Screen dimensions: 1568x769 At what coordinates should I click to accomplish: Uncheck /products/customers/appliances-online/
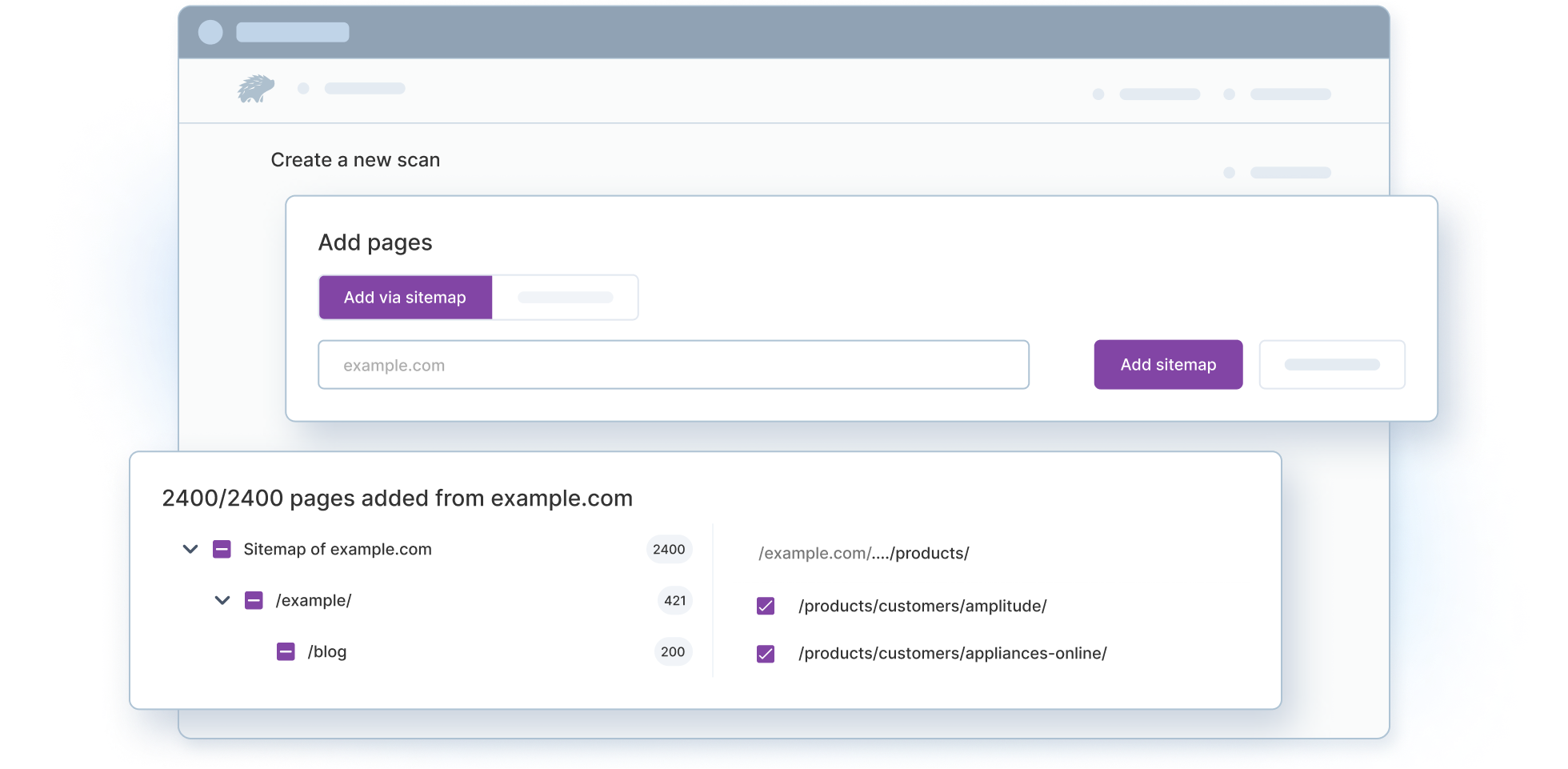click(765, 653)
